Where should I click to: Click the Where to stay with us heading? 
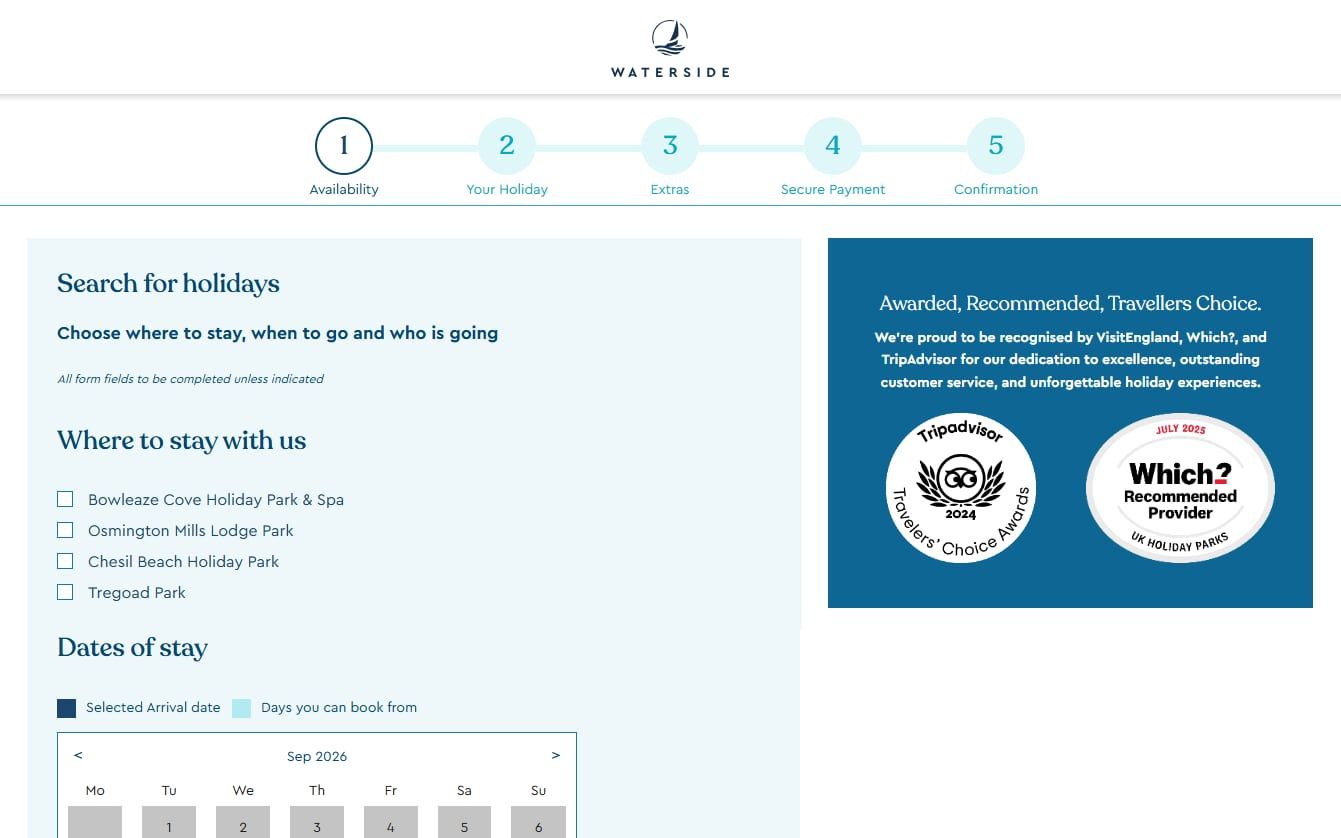[x=182, y=441]
